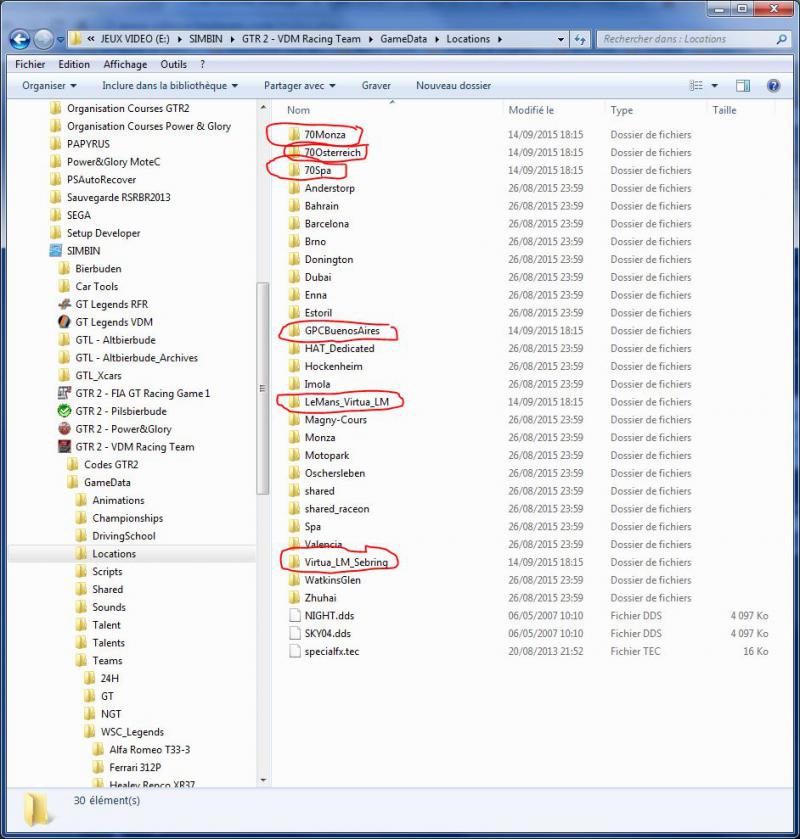800x839 pixels.
Task: Open the Affichage menu
Action: coord(125,64)
